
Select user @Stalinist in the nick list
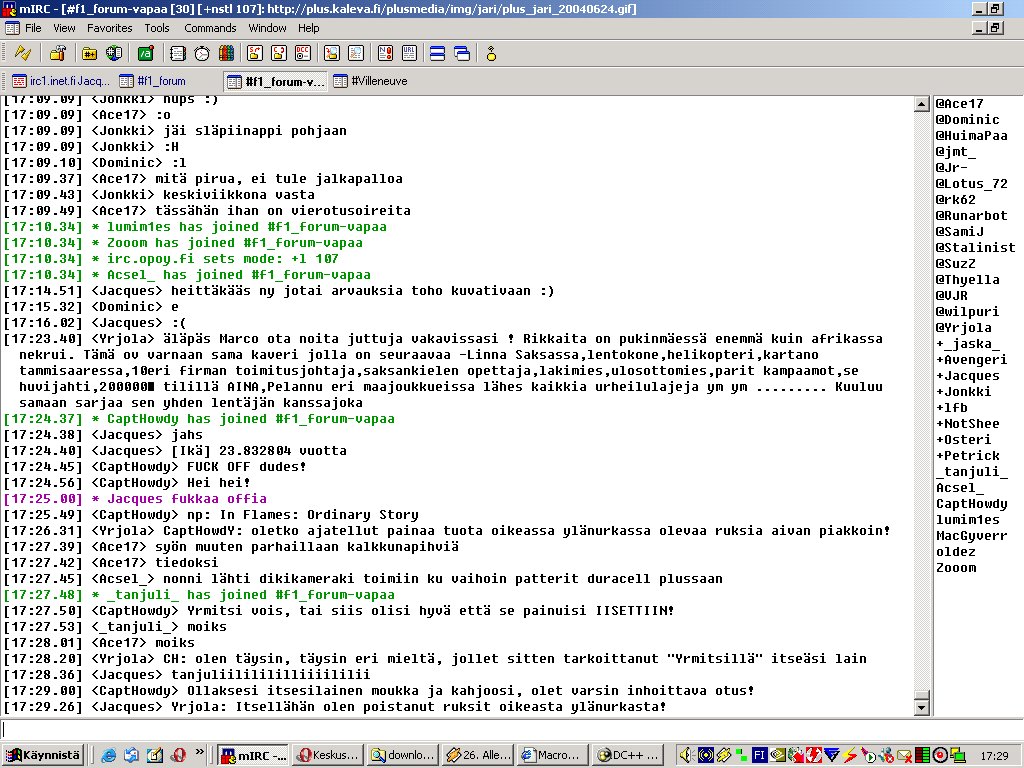975,247
